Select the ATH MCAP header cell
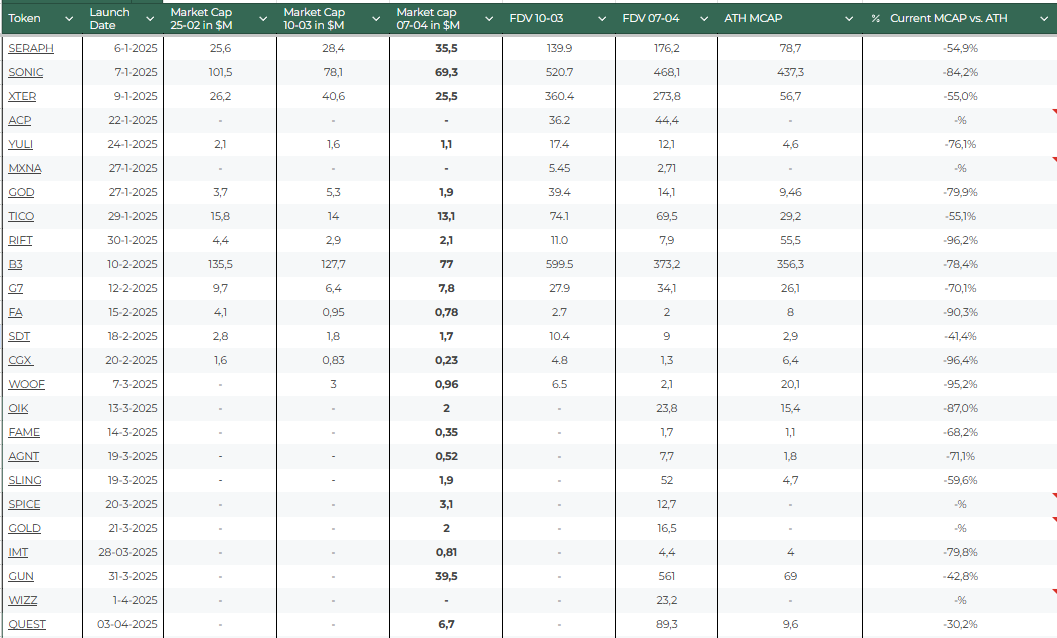The width and height of the screenshot is (1057, 638). pos(790,19)
